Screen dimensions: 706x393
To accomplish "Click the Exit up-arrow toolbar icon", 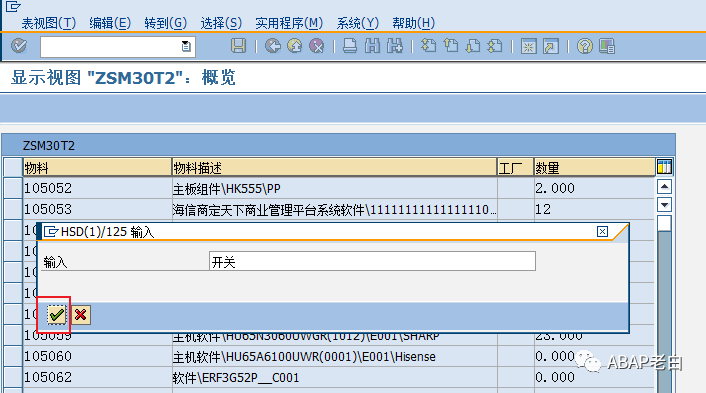I will 295,46.
